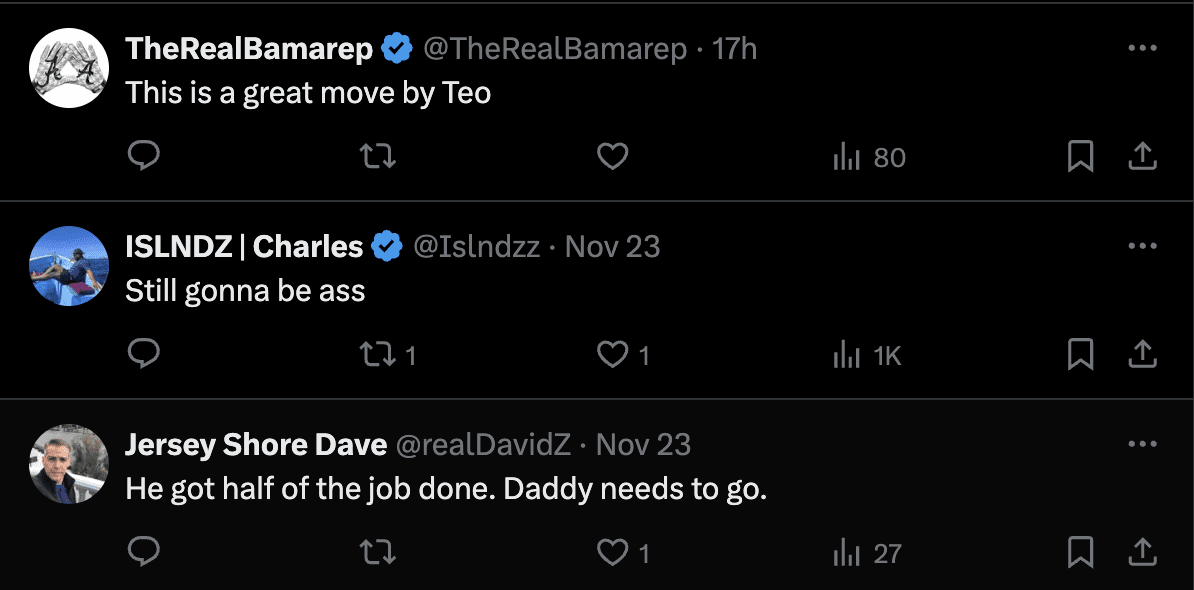
Task: Repost the 'great move by Teo' tweet
Action: [378, 157]
